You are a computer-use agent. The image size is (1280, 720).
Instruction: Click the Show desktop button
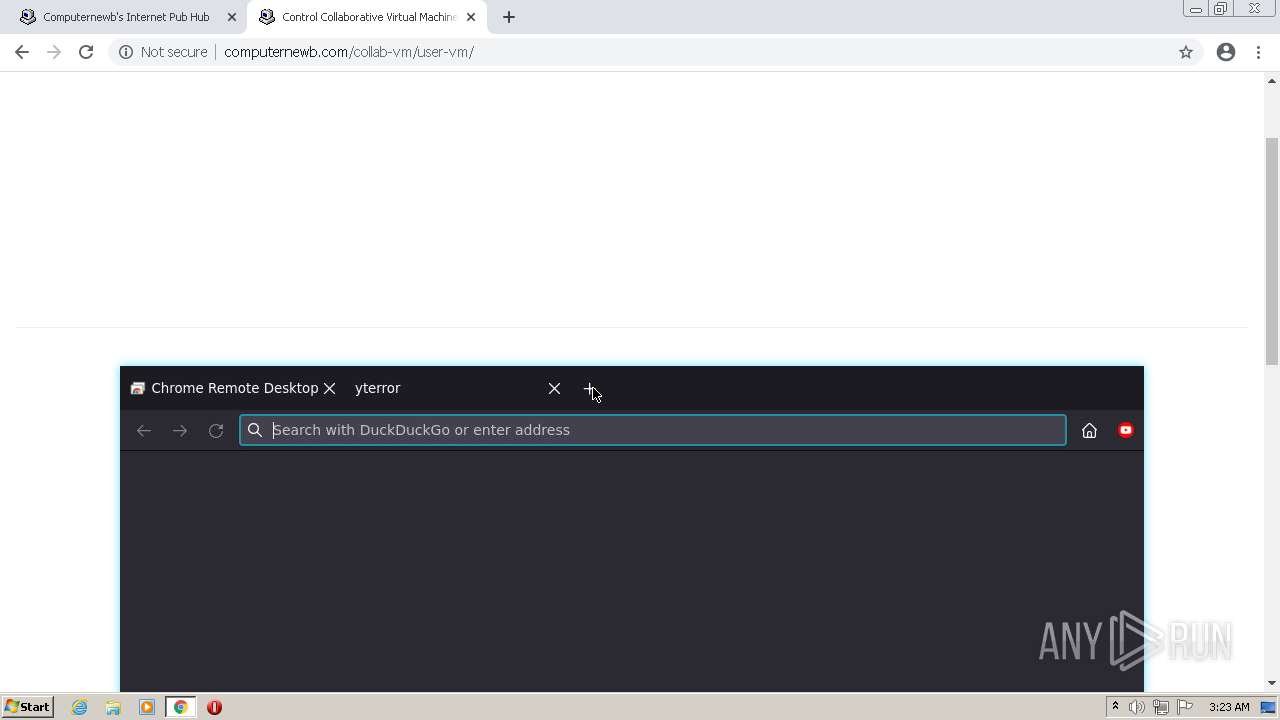click(1269, 707)
